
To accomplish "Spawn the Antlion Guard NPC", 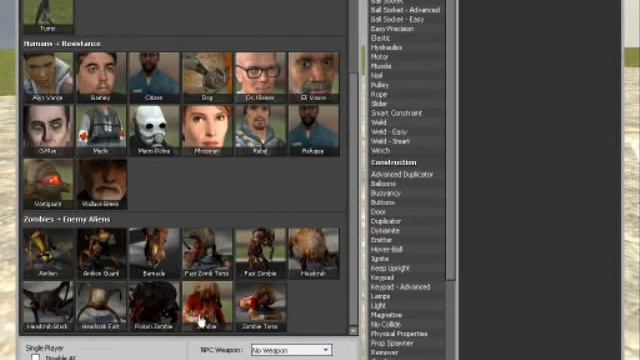I will point(101,253).
